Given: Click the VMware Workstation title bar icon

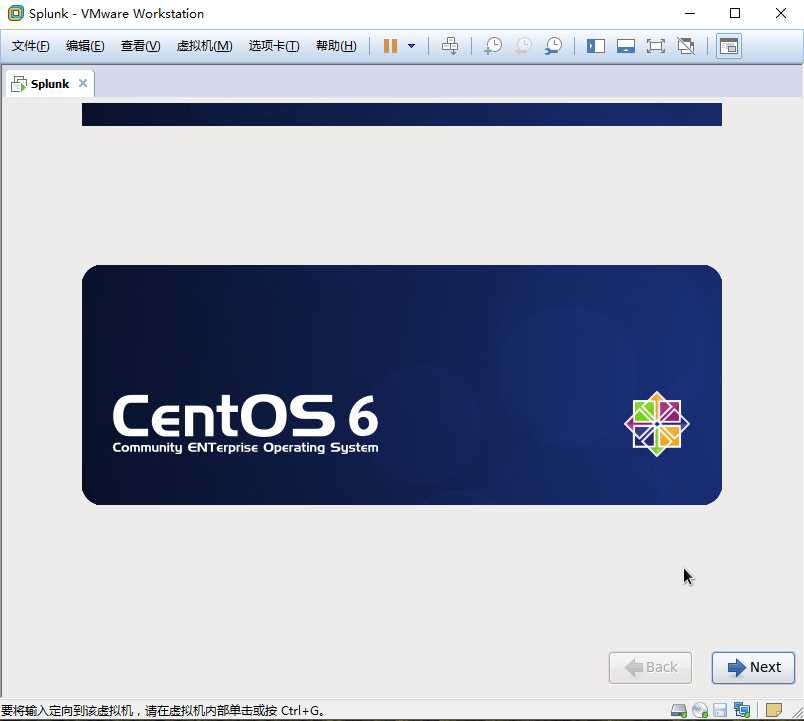Looking at the screenshot, I should pyautogui.click(x=15, y=13).
